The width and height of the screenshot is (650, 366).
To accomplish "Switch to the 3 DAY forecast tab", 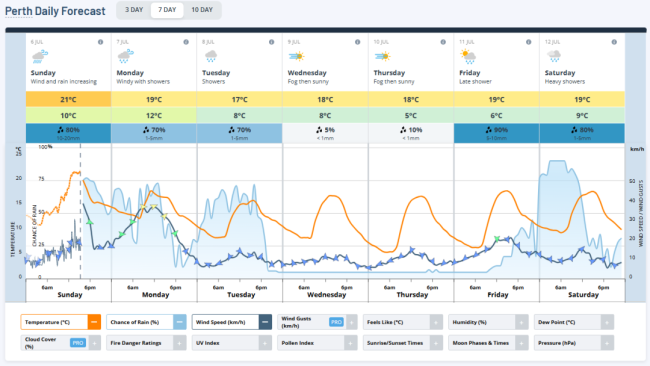I will point(134,10).
